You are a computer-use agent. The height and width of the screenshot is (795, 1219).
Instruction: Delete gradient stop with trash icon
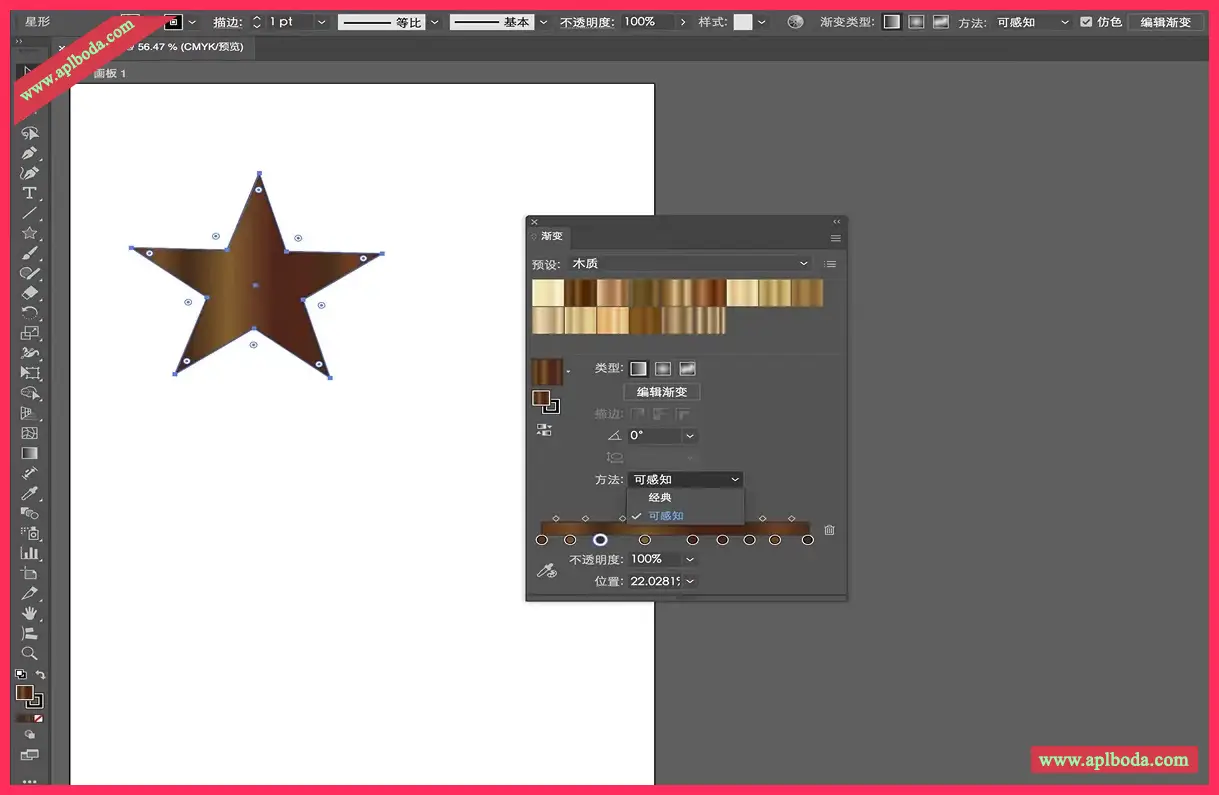click(829, 530)
